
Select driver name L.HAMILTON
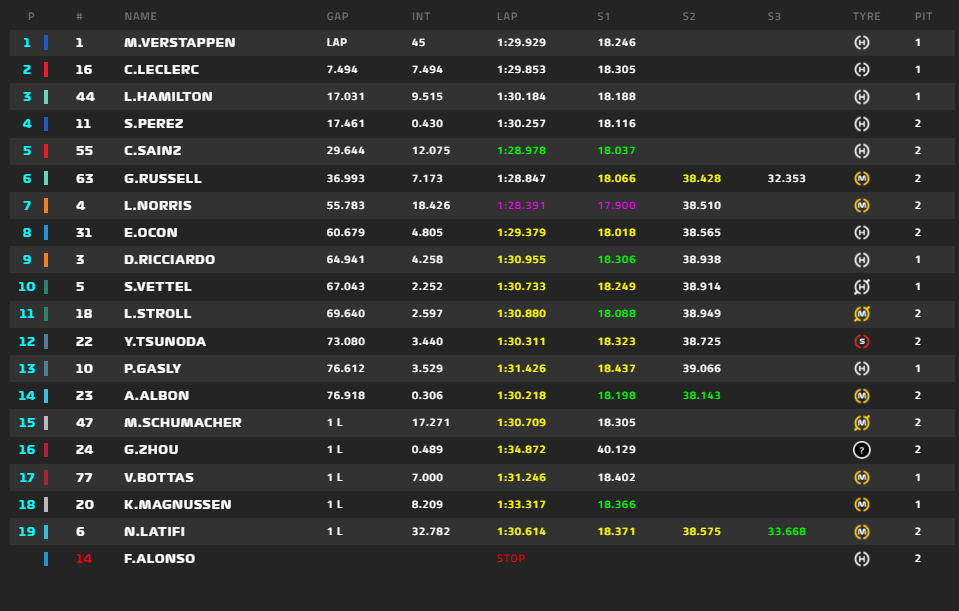[x=168, y=97]
